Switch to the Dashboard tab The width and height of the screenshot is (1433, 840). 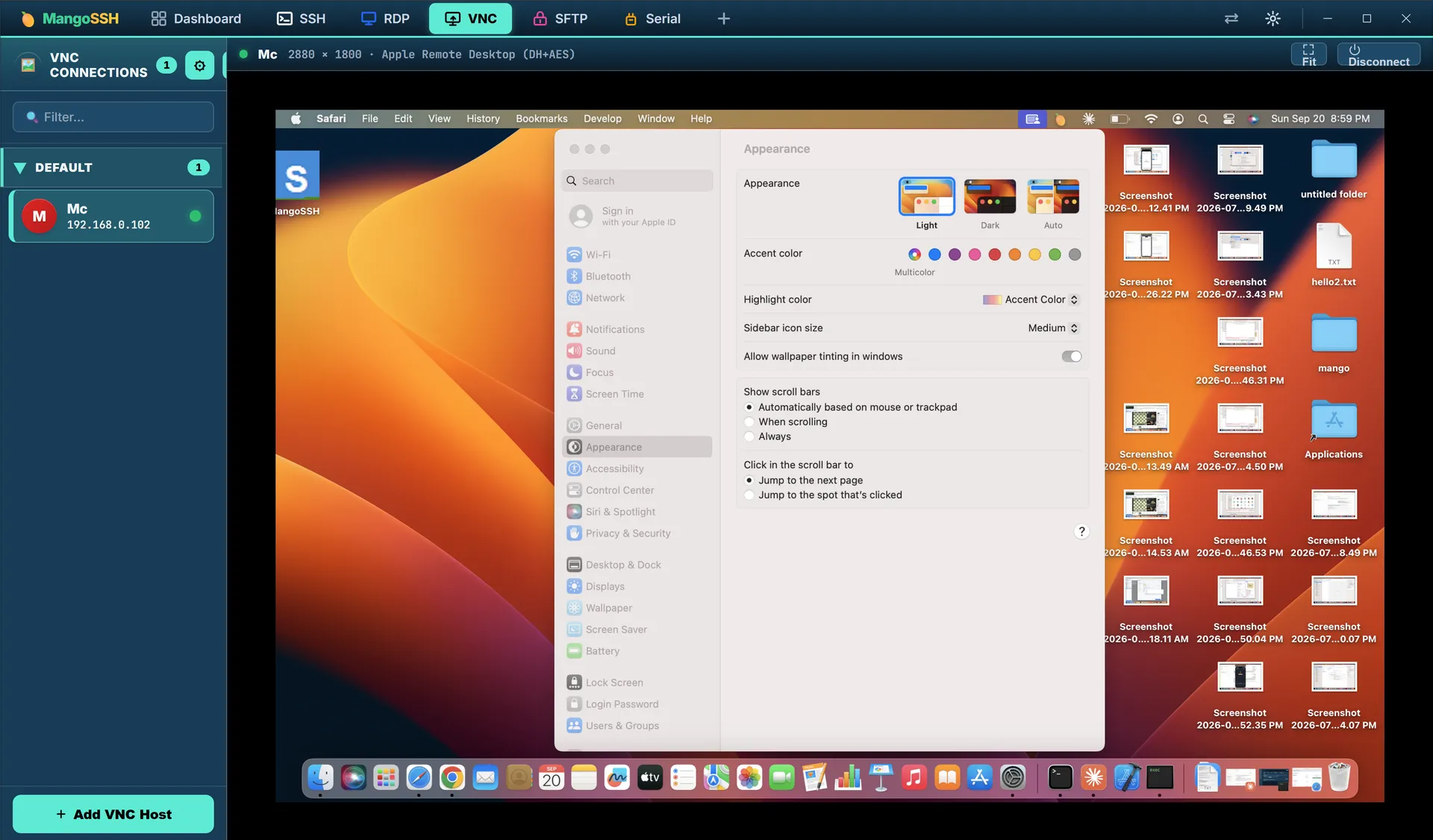(x=196, y=19)
